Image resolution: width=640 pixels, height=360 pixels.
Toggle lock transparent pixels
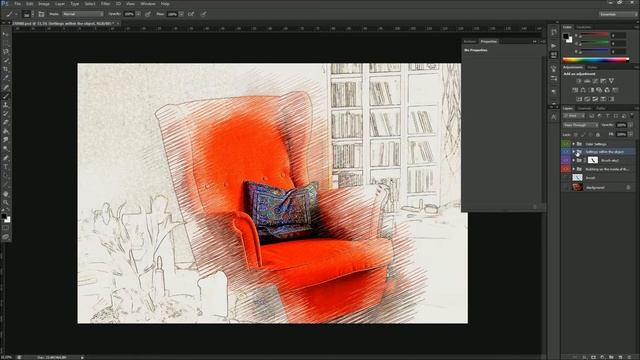pyautogui.click(x=576, y=134)
